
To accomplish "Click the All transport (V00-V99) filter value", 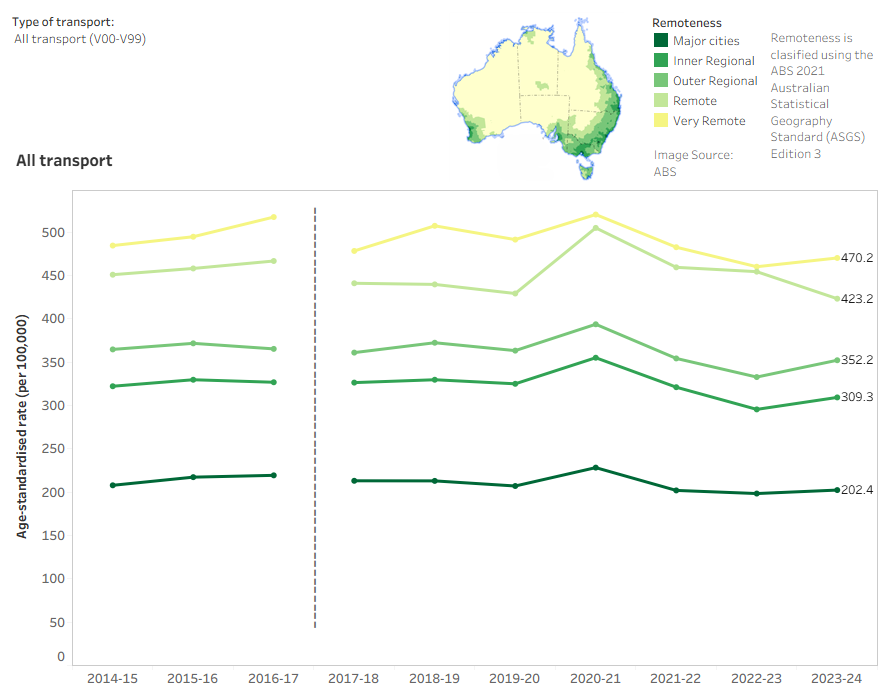I will 80,39.
